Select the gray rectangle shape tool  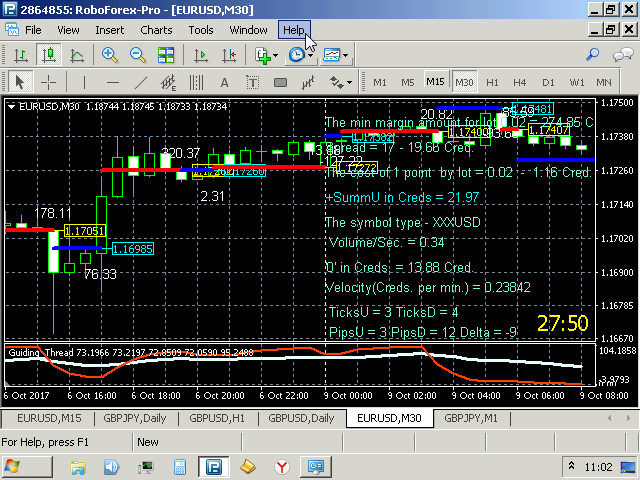(x=280, y=82)
